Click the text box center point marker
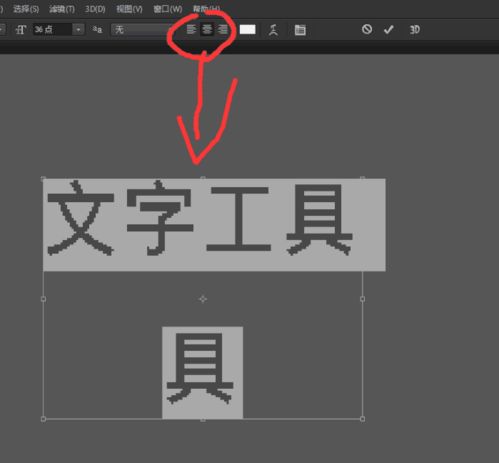 203,299
